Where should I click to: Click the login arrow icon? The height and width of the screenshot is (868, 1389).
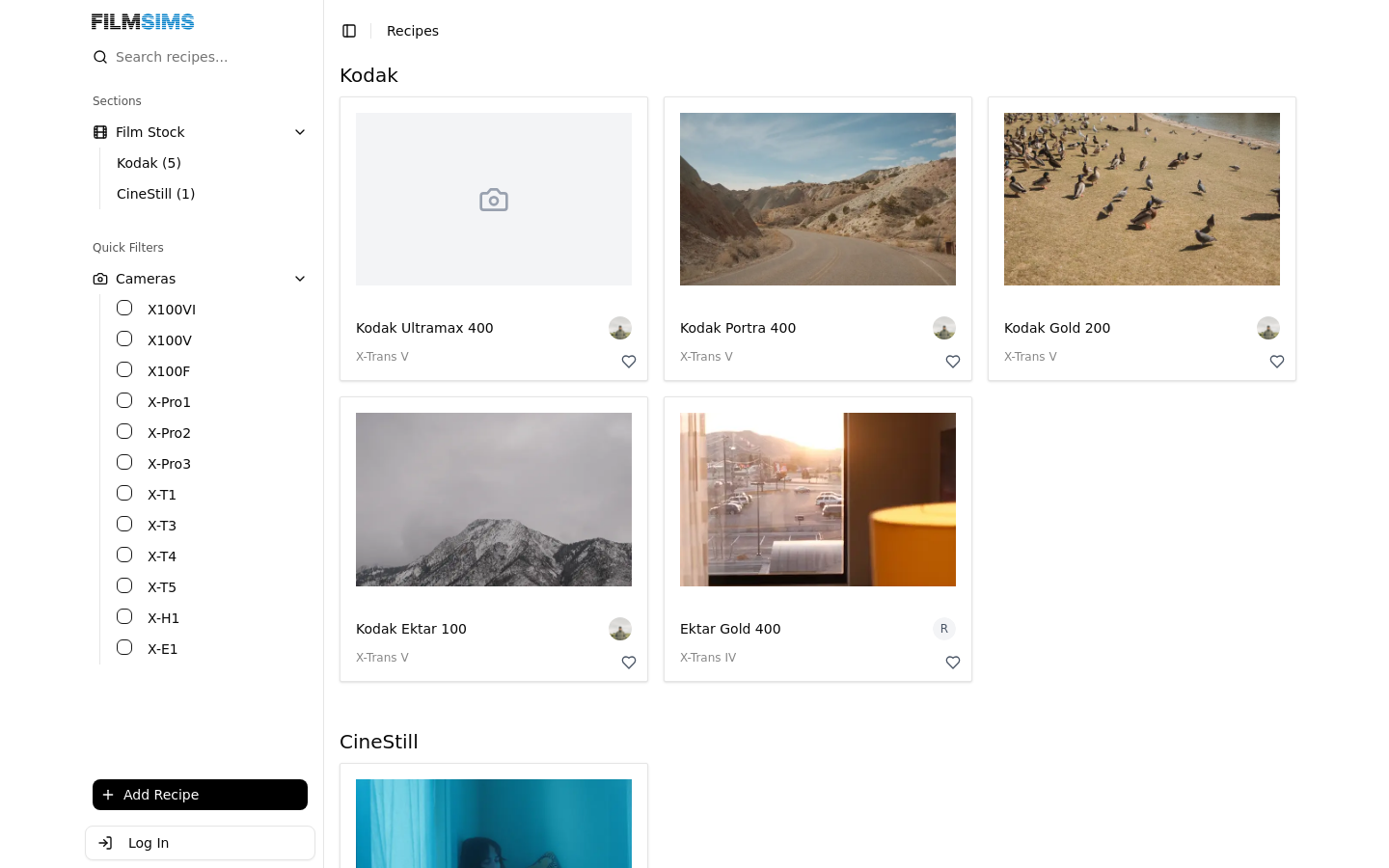click(x=106, y=843)
